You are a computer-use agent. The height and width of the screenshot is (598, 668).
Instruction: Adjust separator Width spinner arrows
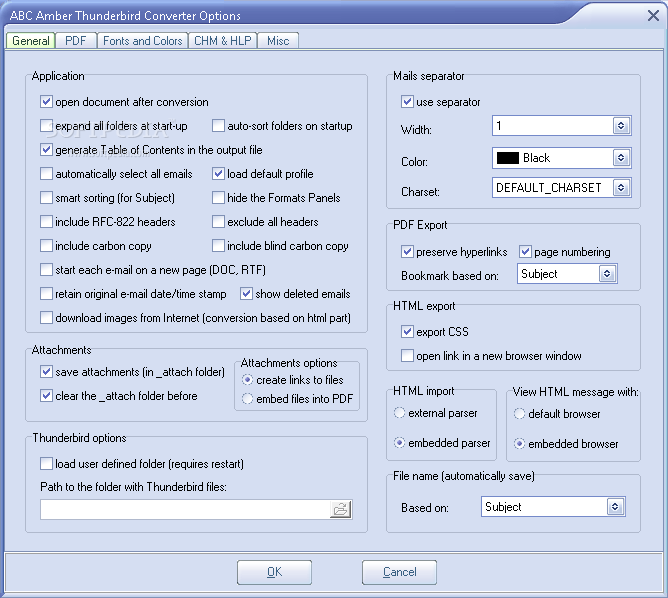(621, 126)
